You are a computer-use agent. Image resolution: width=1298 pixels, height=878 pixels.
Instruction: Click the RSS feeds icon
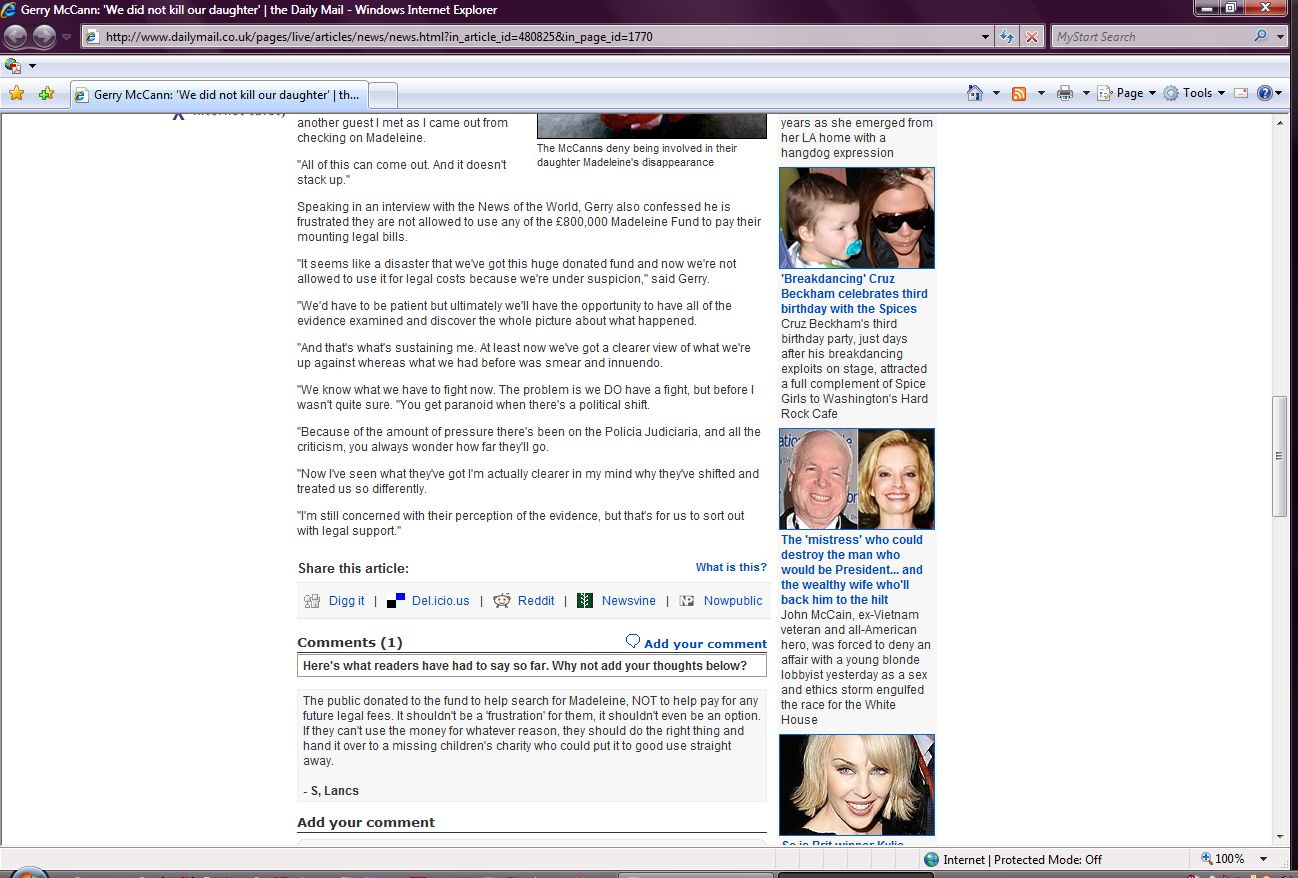click(1019, 93)
